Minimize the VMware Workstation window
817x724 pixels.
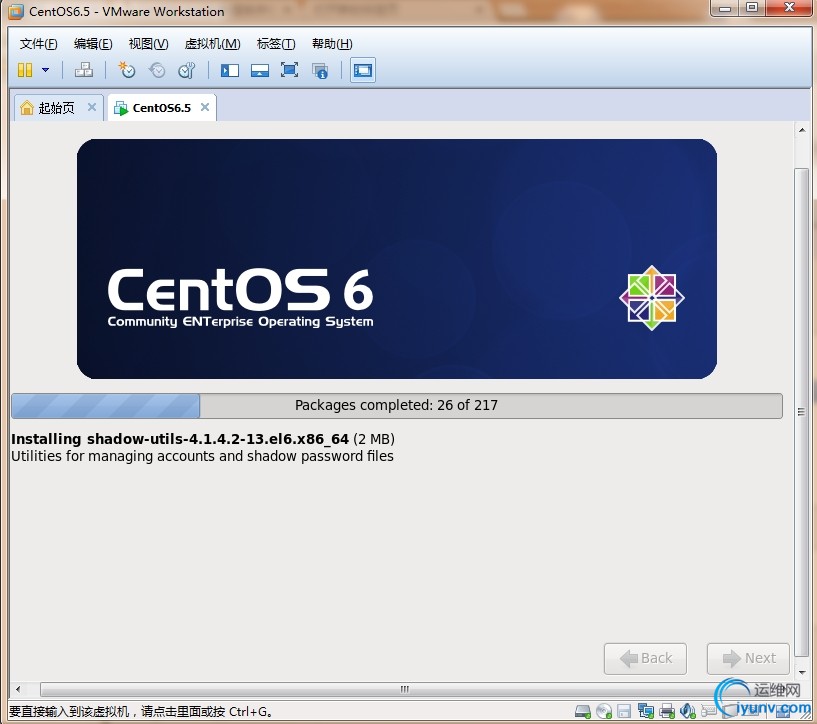click(x=725, y=8)
